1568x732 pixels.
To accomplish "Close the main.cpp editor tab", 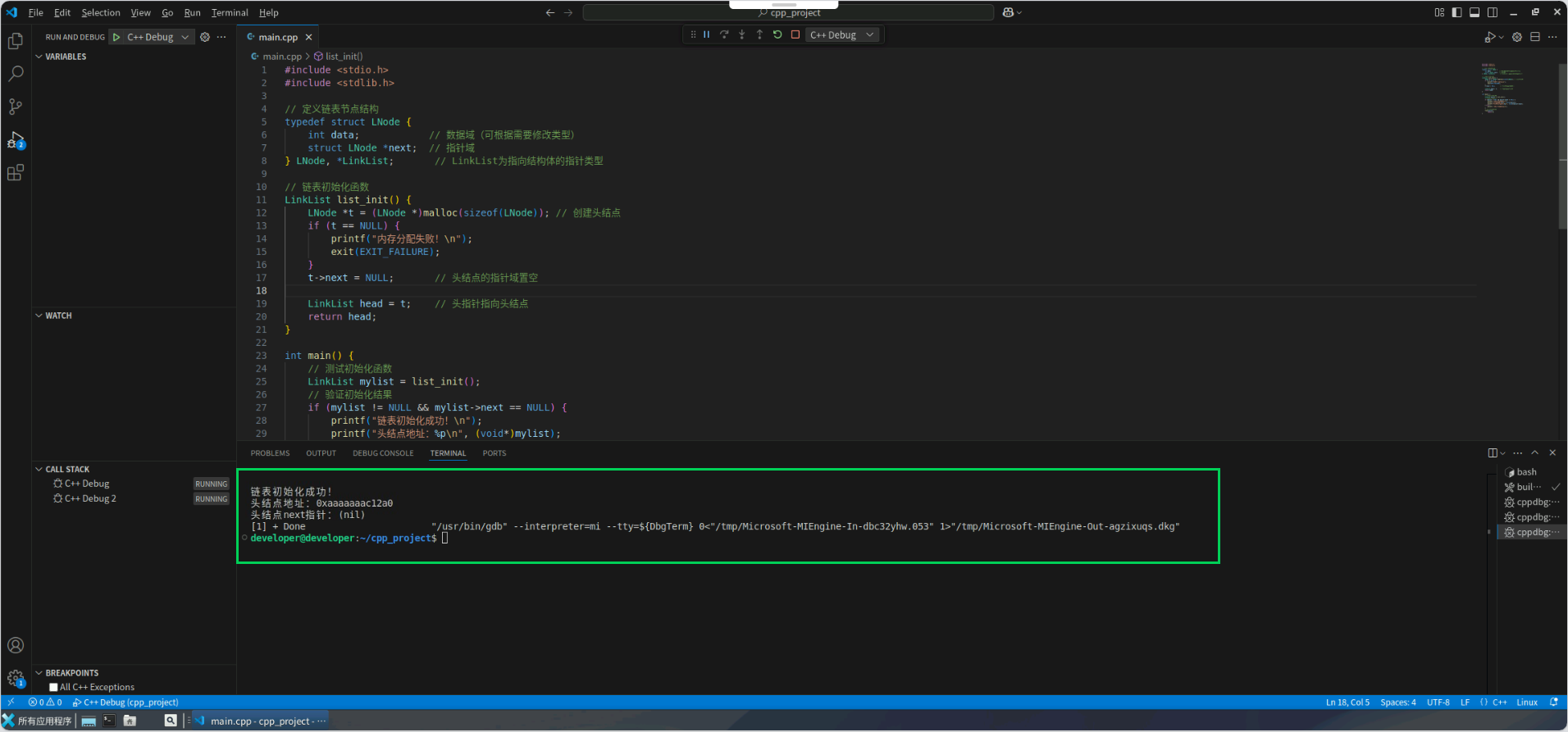I will pyautogui.click(x=309, y=37).
